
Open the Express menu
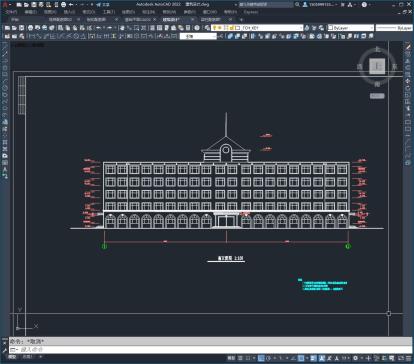(251, 12)
